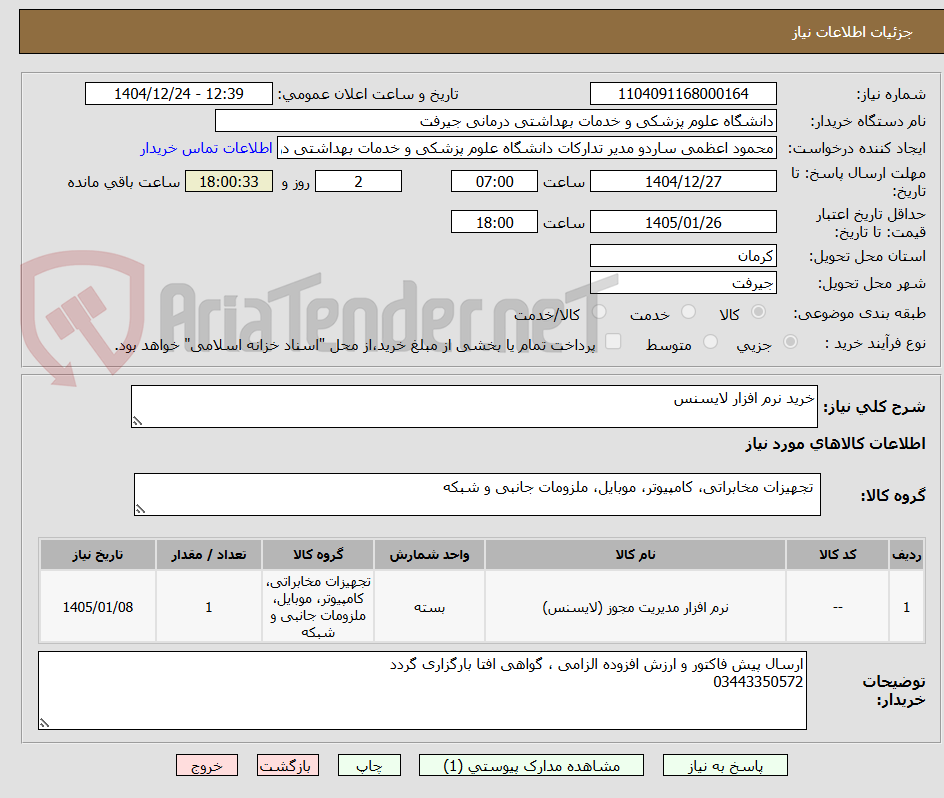Click the requester name field

(527, 148)
